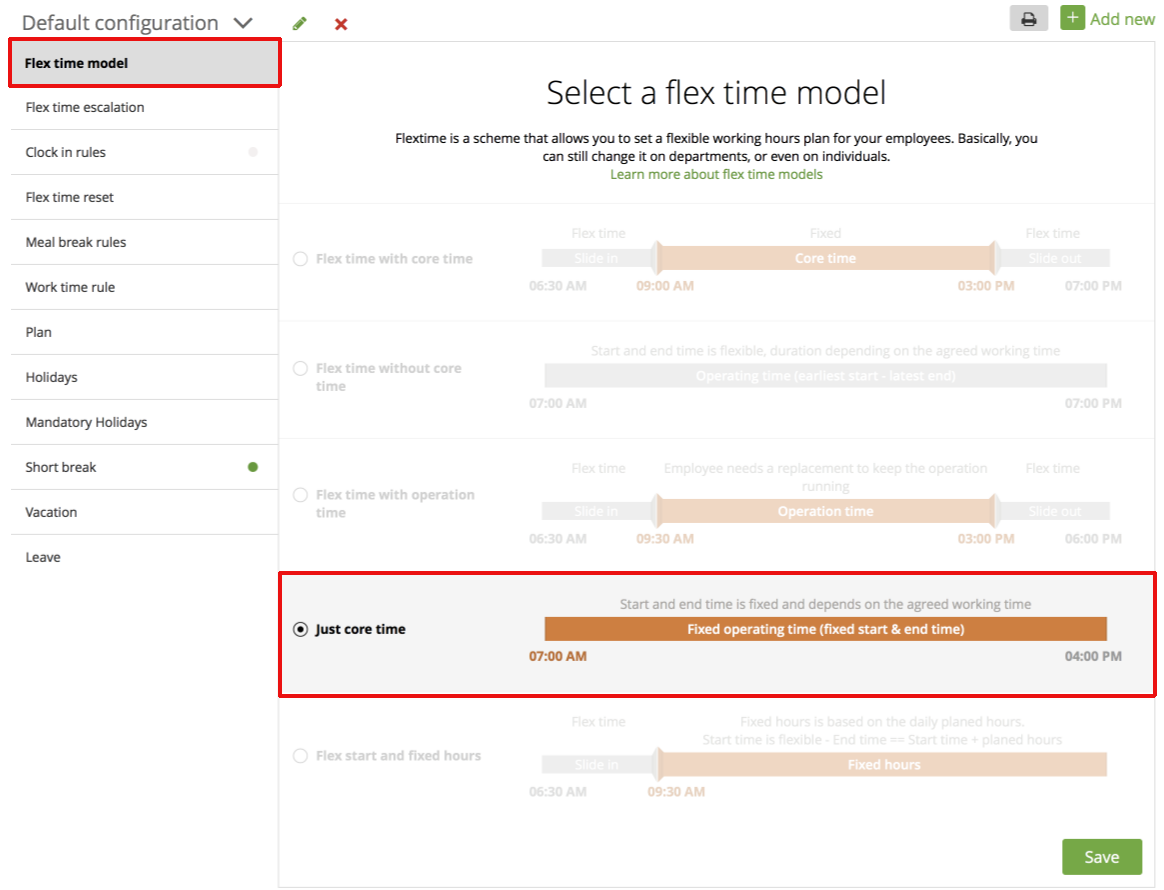Choose the Flex time without core time model
Screen dimensions: 1164x890
(300, 368)
